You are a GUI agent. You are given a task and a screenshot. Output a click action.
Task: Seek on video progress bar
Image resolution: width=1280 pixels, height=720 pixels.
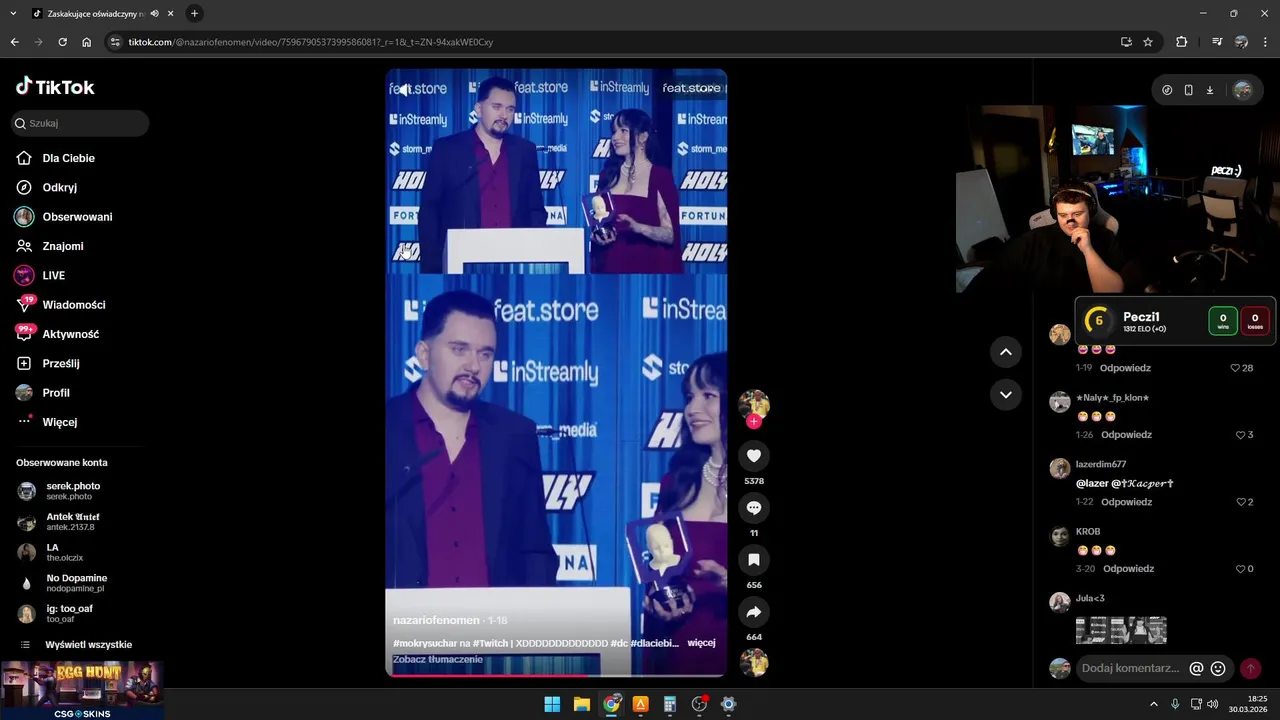coord(556,675)
